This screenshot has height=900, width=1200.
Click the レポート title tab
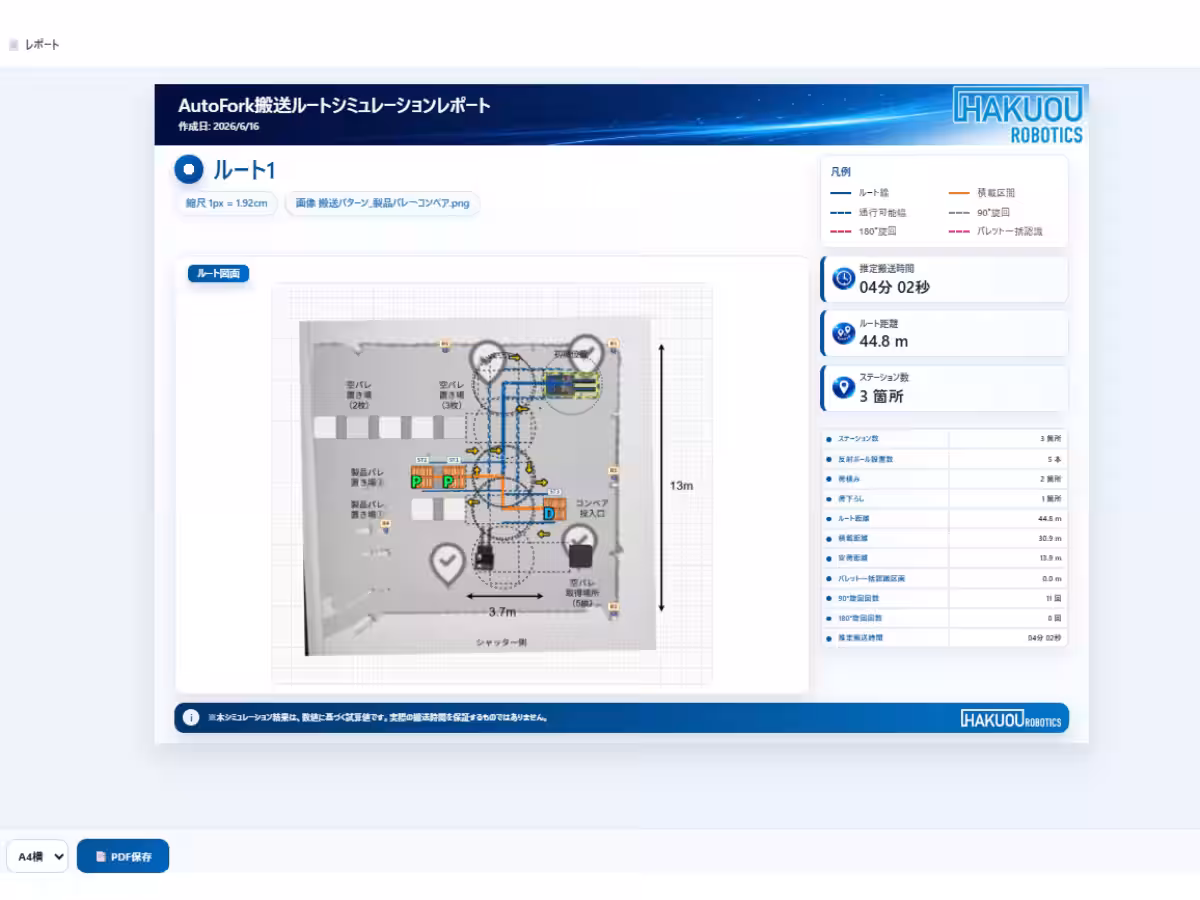(x=42, y=45)
